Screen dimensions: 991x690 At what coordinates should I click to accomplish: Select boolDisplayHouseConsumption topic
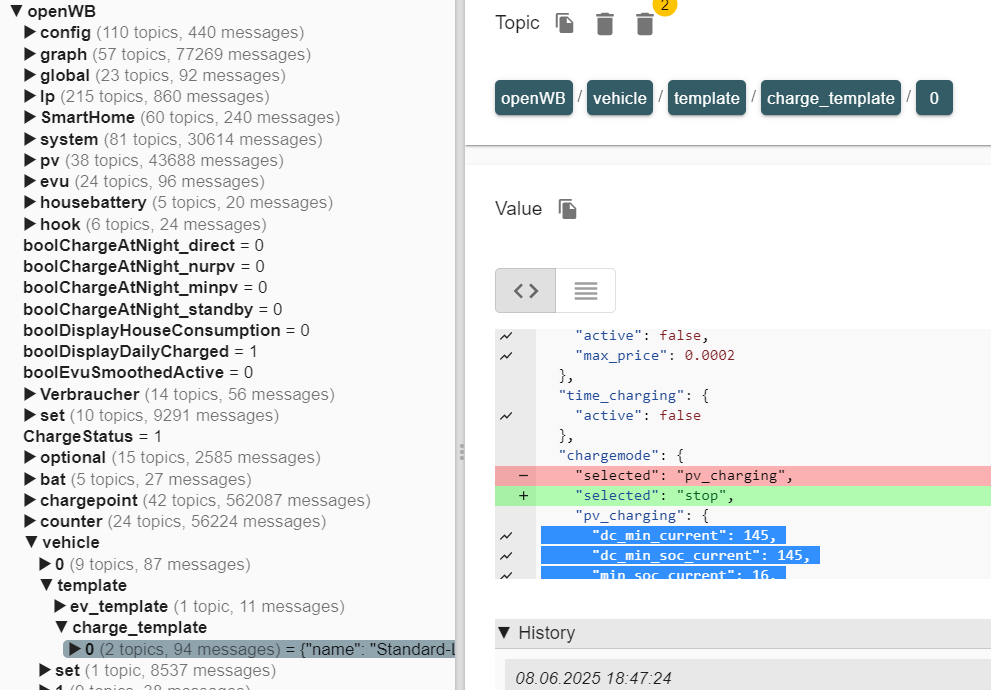point(166,330)
